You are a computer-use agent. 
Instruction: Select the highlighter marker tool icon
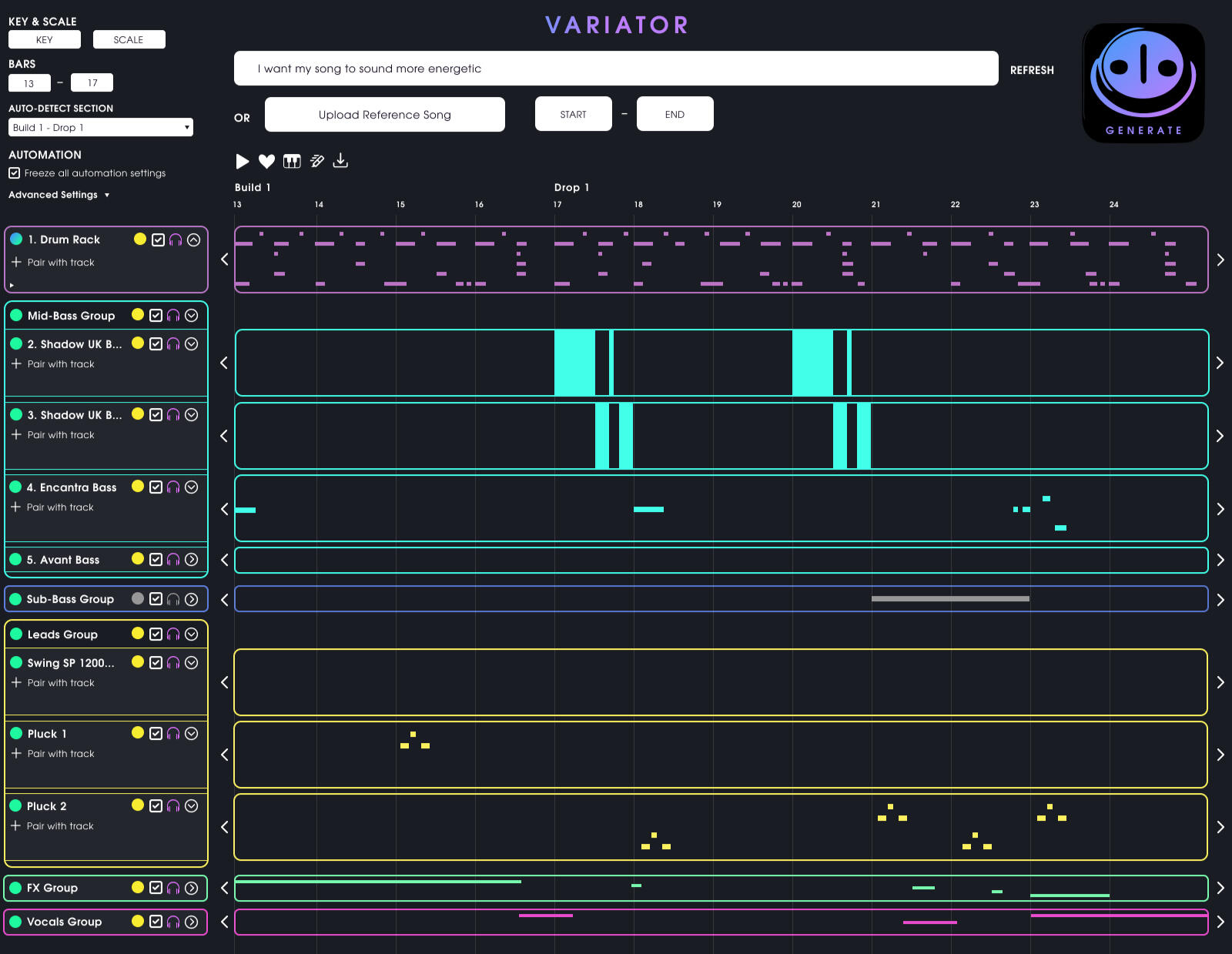(x=316, y=161)
